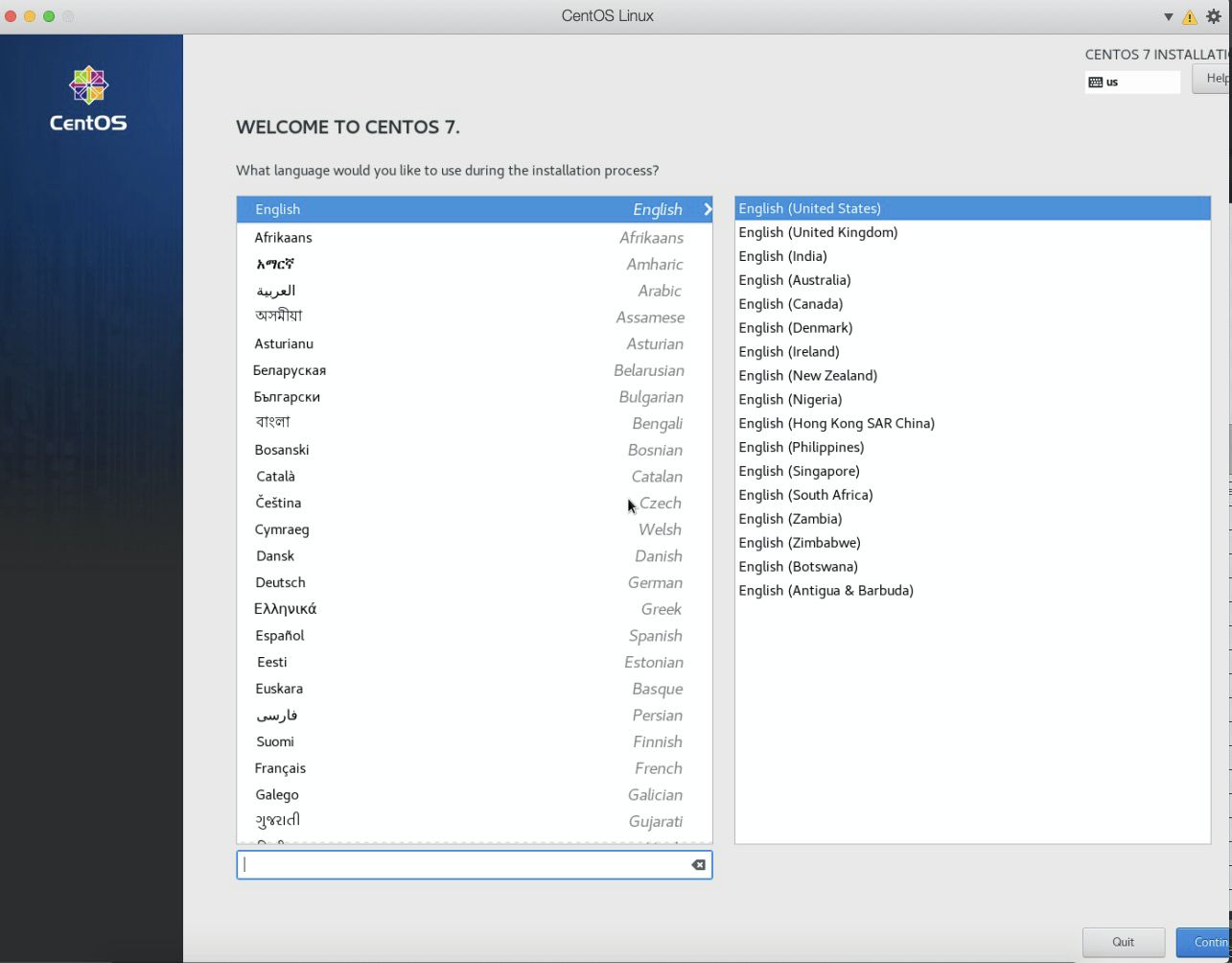Pick the English (Nigeria) locale
The width and height of the screenshot is (1232, 963).
(972, 400)
